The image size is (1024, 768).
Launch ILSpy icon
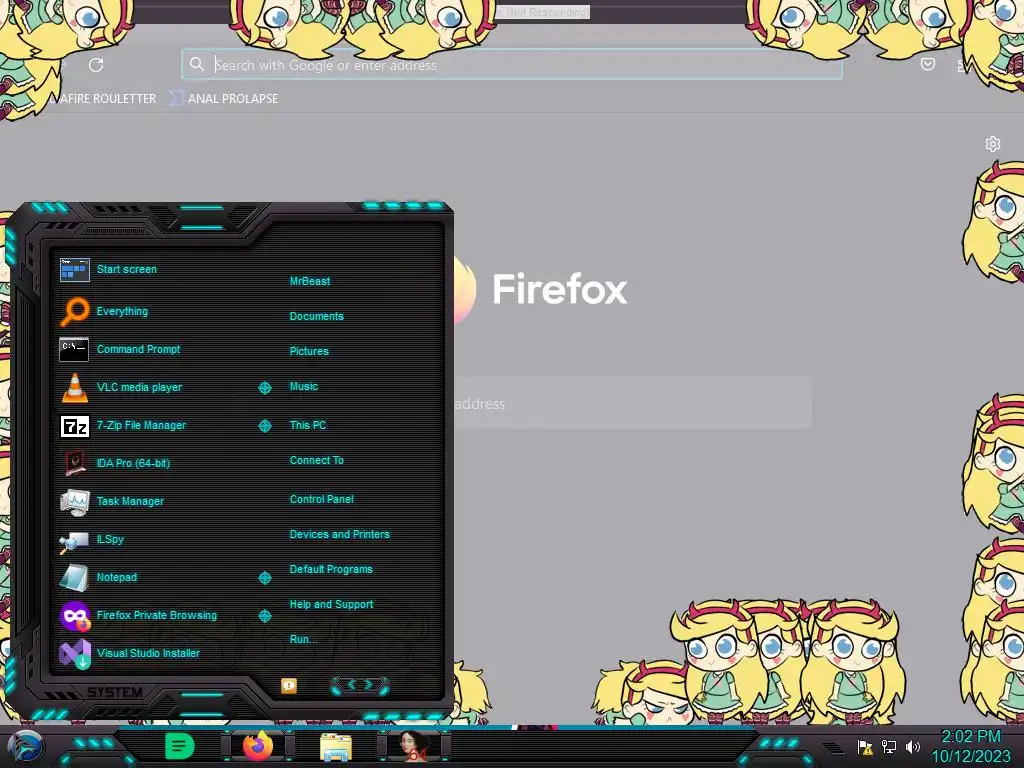coord(74,541)
